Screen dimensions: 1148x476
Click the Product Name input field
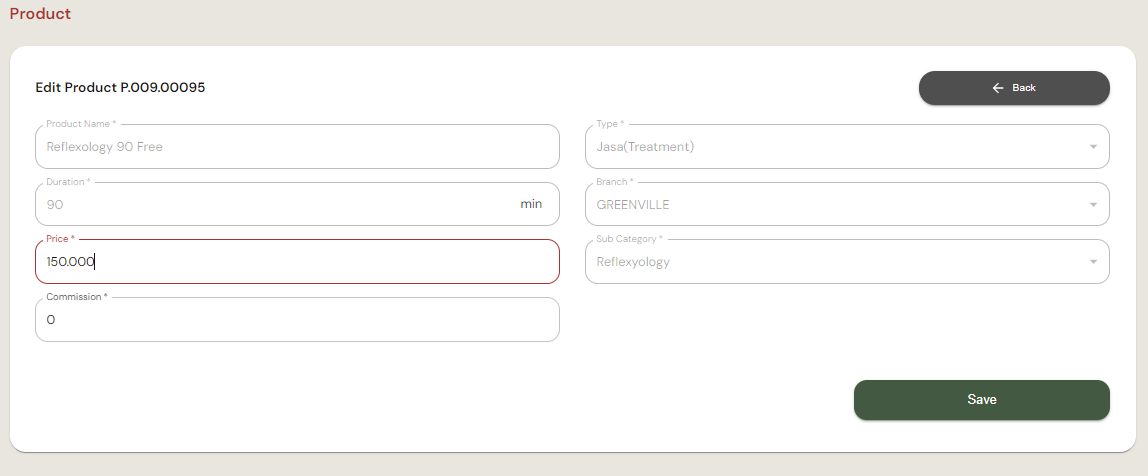[297, 147]
